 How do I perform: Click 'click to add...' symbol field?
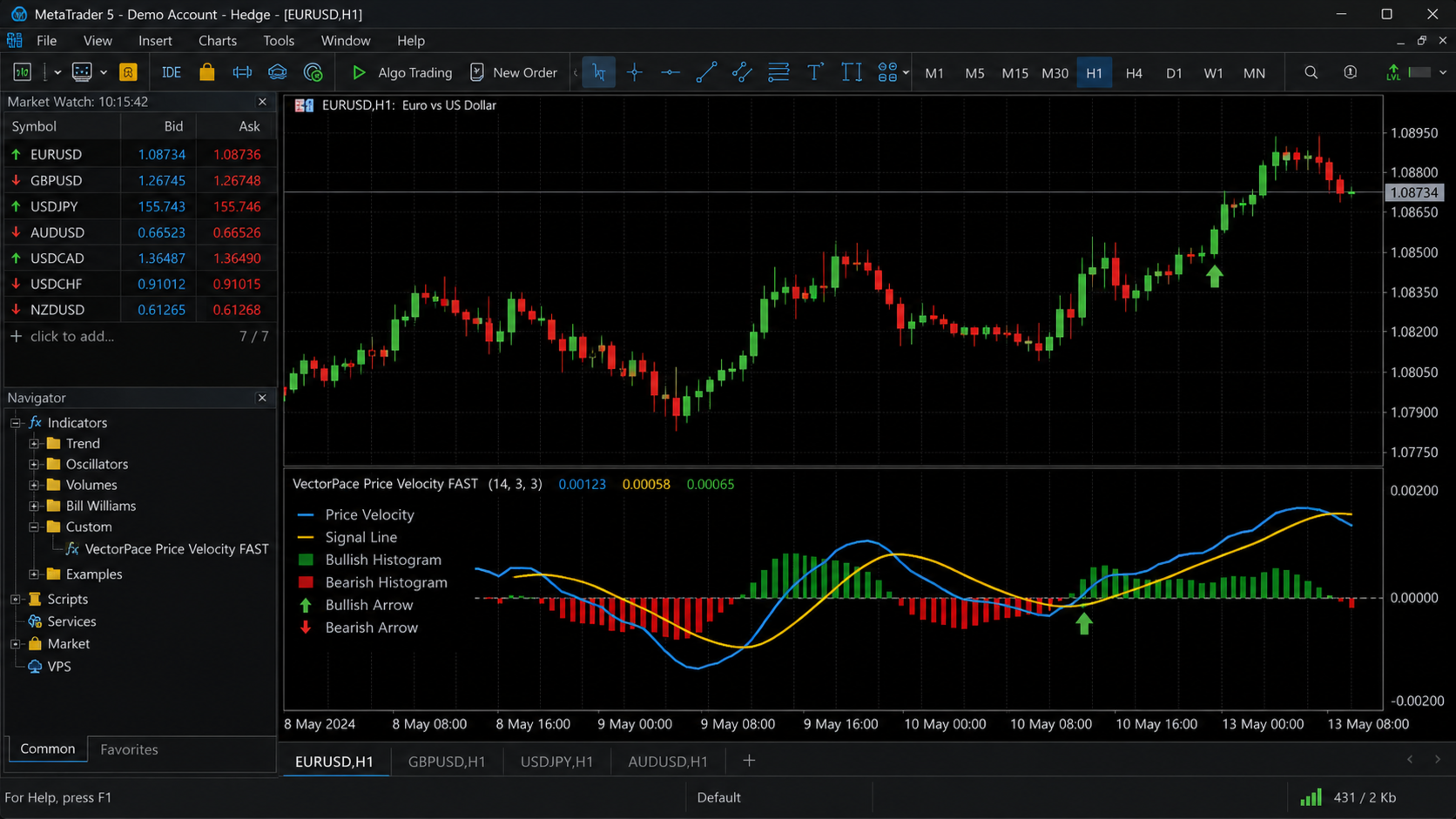tap(72, 337)
